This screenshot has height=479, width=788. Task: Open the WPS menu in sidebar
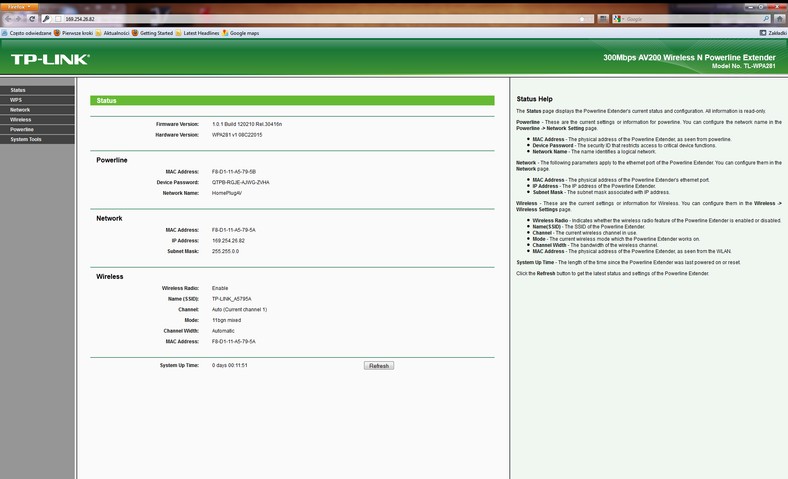[x=16, y=100]
